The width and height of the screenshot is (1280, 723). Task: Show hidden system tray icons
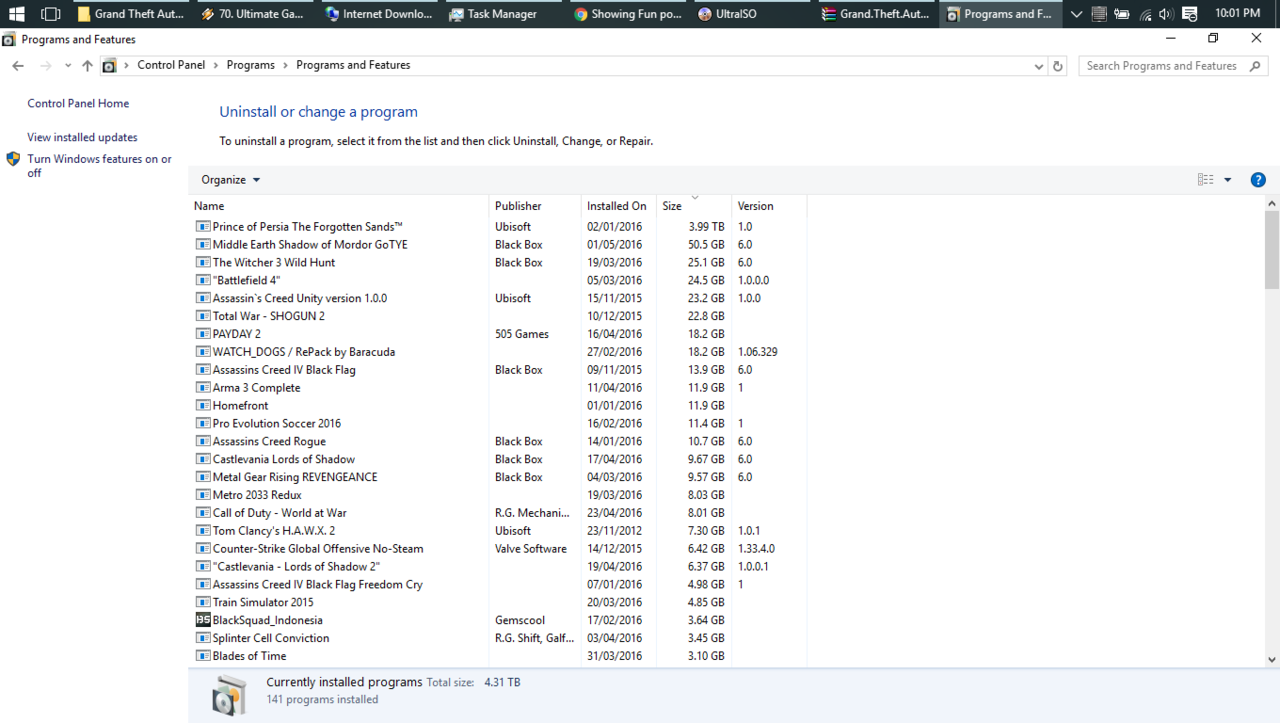[1076, 14]
